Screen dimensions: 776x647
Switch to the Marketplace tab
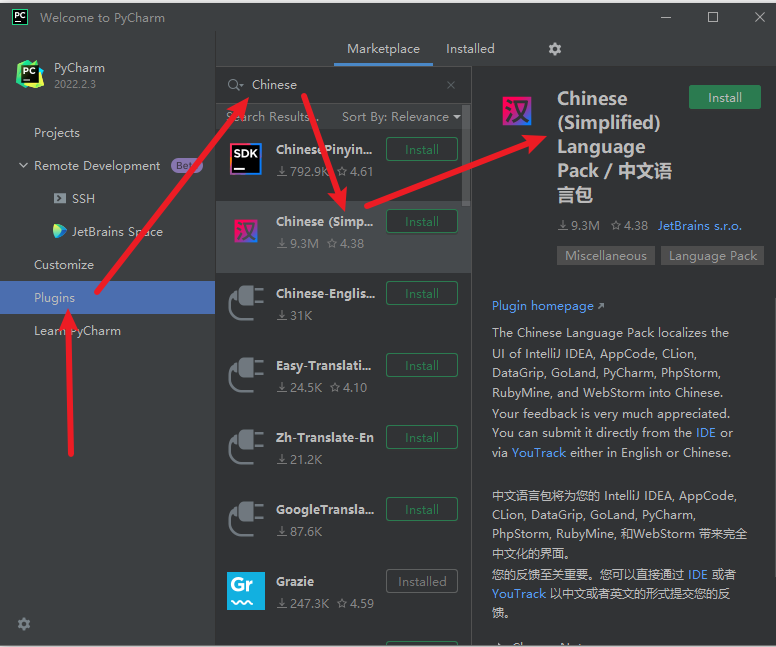(x=384, y=49)
